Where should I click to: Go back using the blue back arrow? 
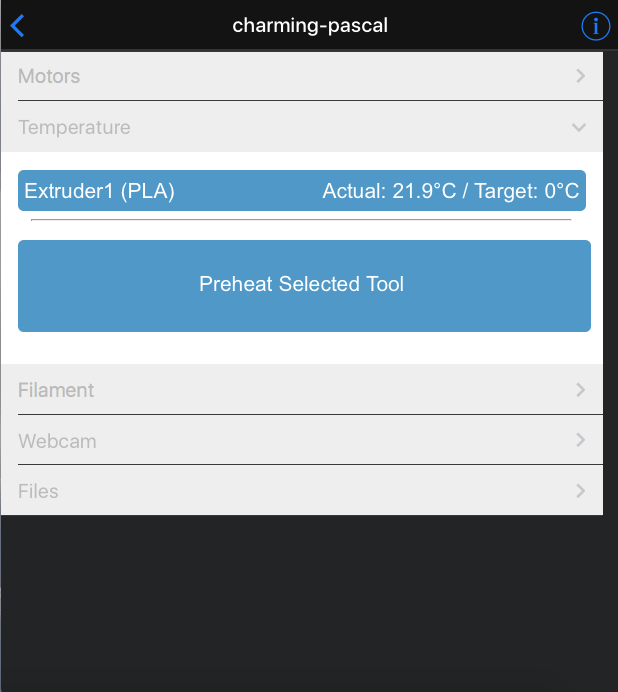(x=17, y=26)
